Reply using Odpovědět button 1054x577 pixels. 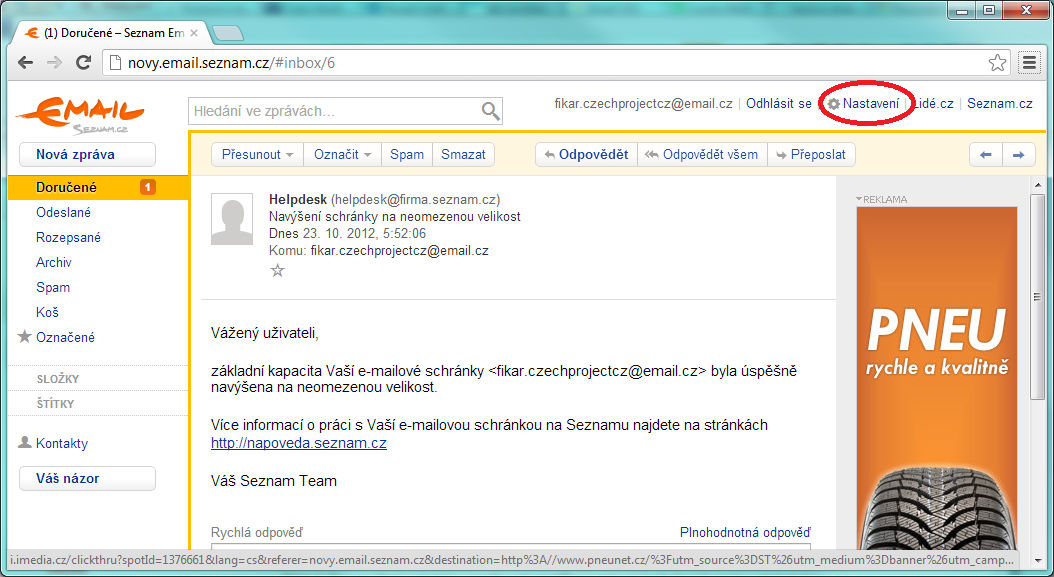[586, 155]
